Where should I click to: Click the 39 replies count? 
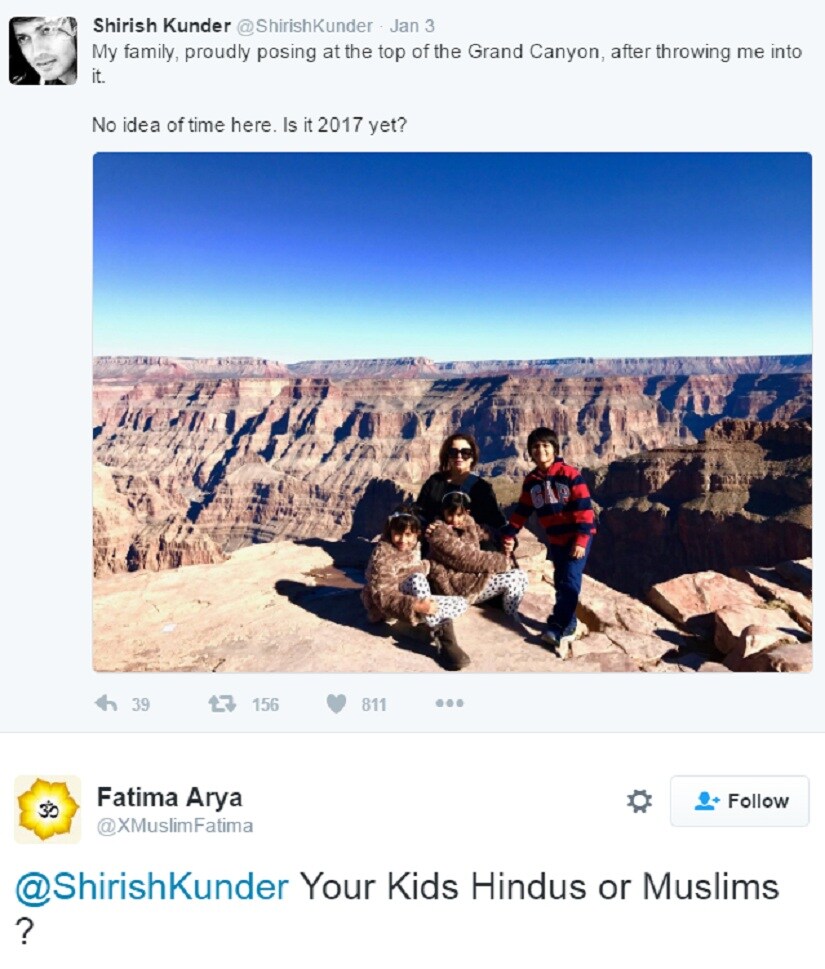(x=140, y=705)
